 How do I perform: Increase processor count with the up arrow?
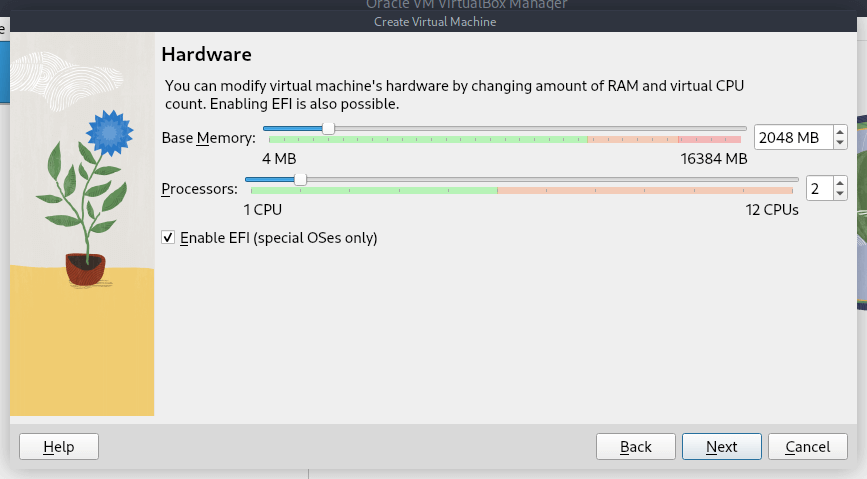(x=839, y=182)
